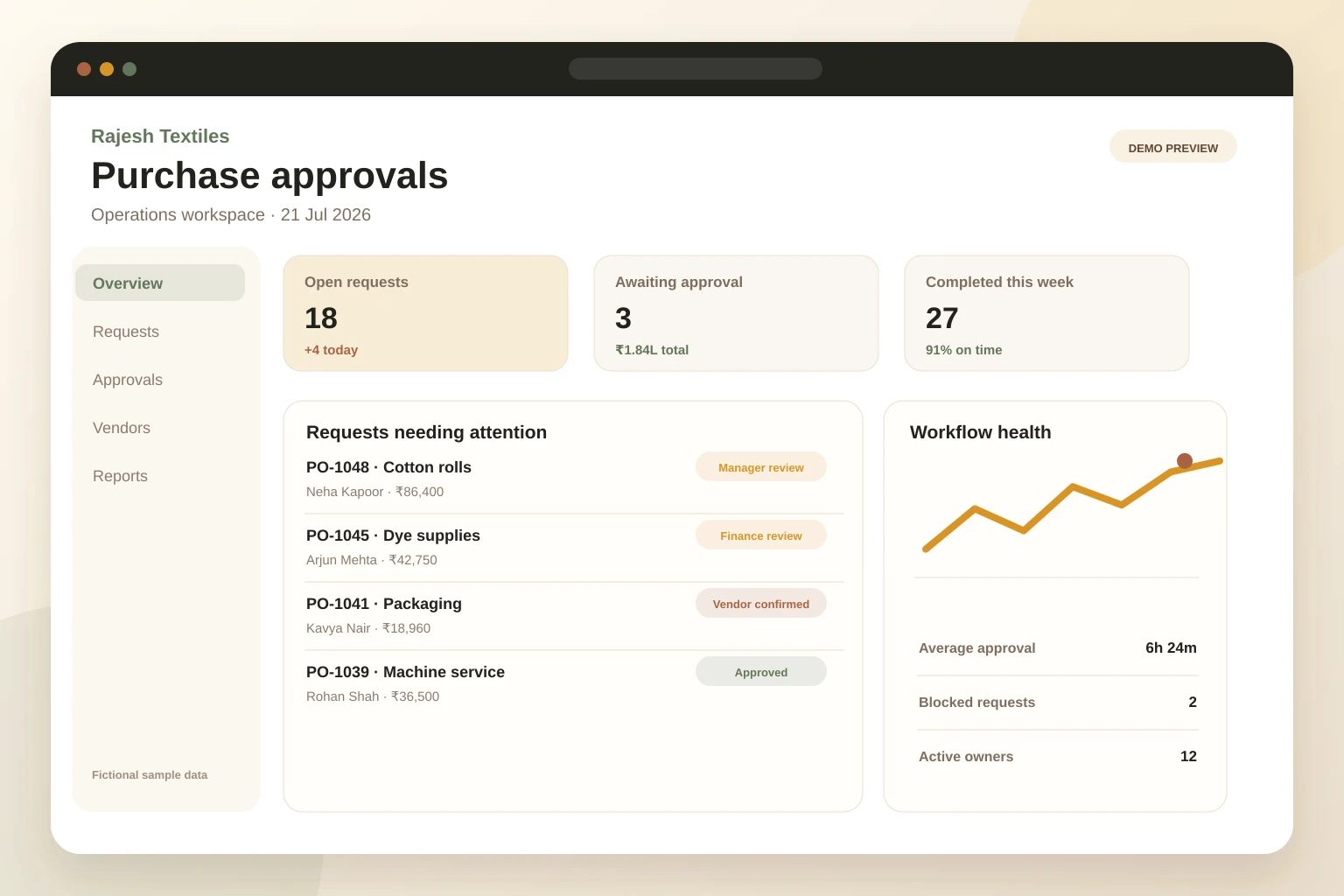Screen dimensions: 1344x896
Task: Open the Open requests card
Action: 425,313
